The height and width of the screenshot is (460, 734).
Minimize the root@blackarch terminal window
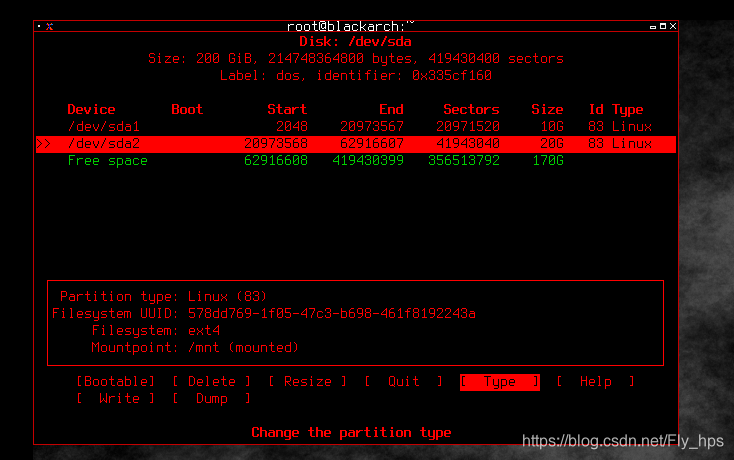point(653,27)
